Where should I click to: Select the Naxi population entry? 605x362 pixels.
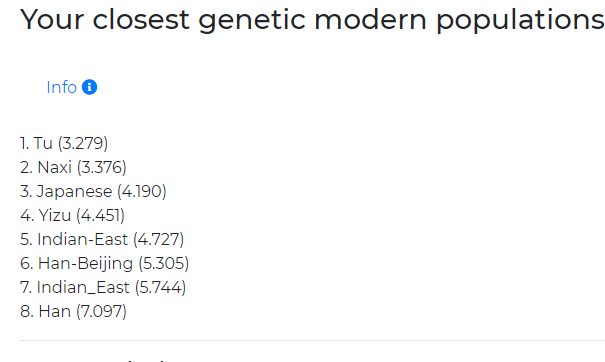[x=73, y=167]
